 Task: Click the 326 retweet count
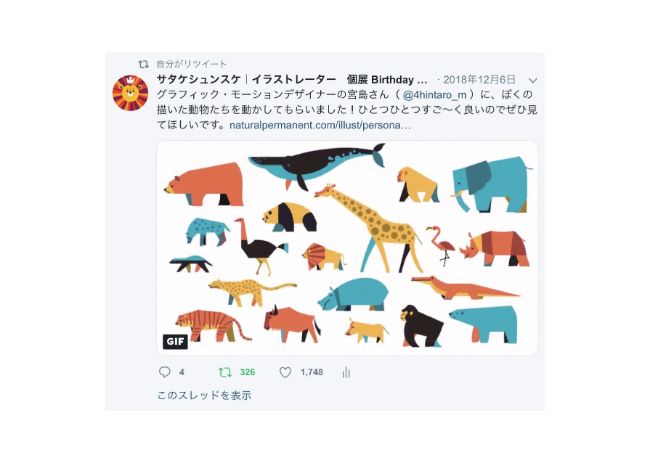click(x=247, y=372)
